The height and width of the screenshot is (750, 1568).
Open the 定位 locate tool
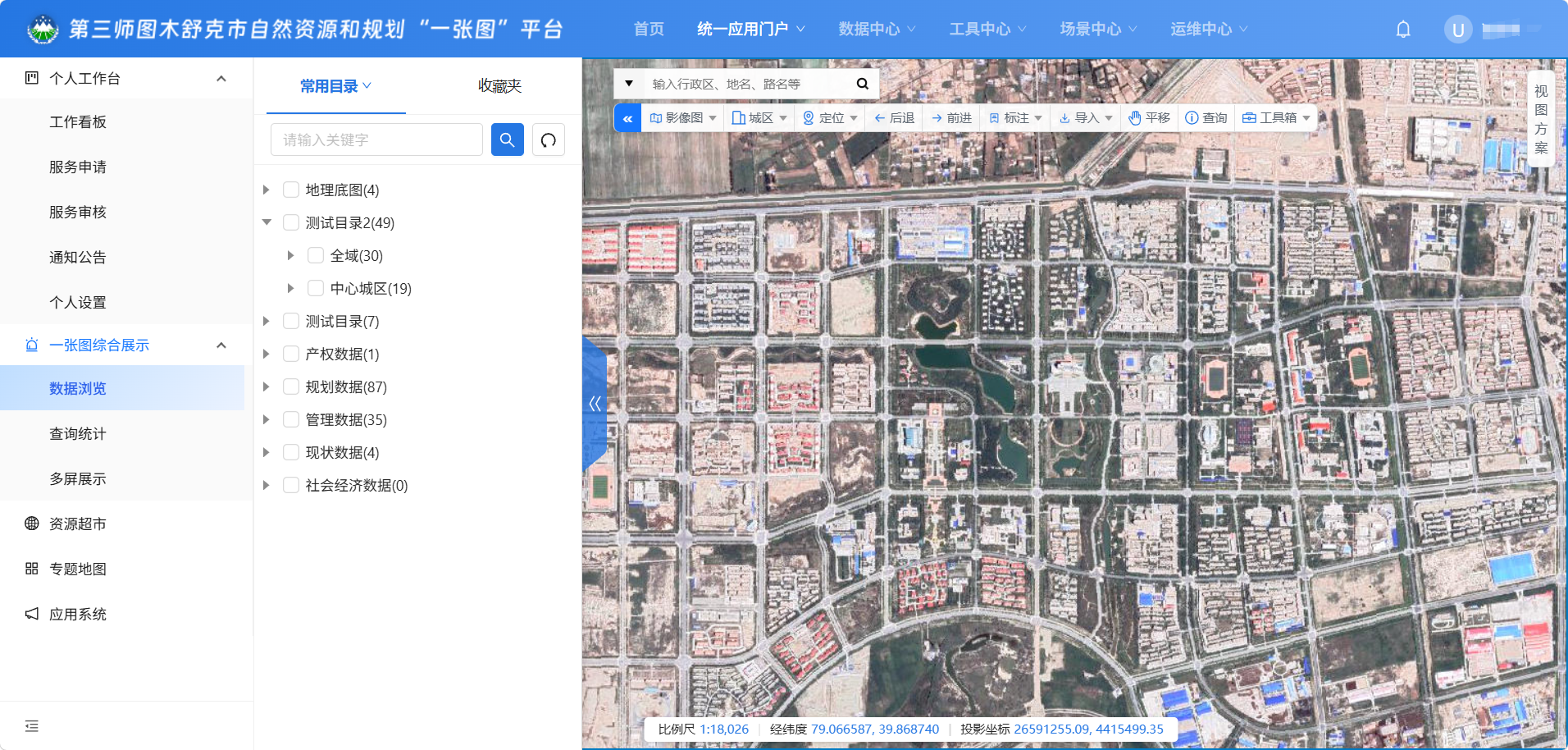click(x=830, y=118)
